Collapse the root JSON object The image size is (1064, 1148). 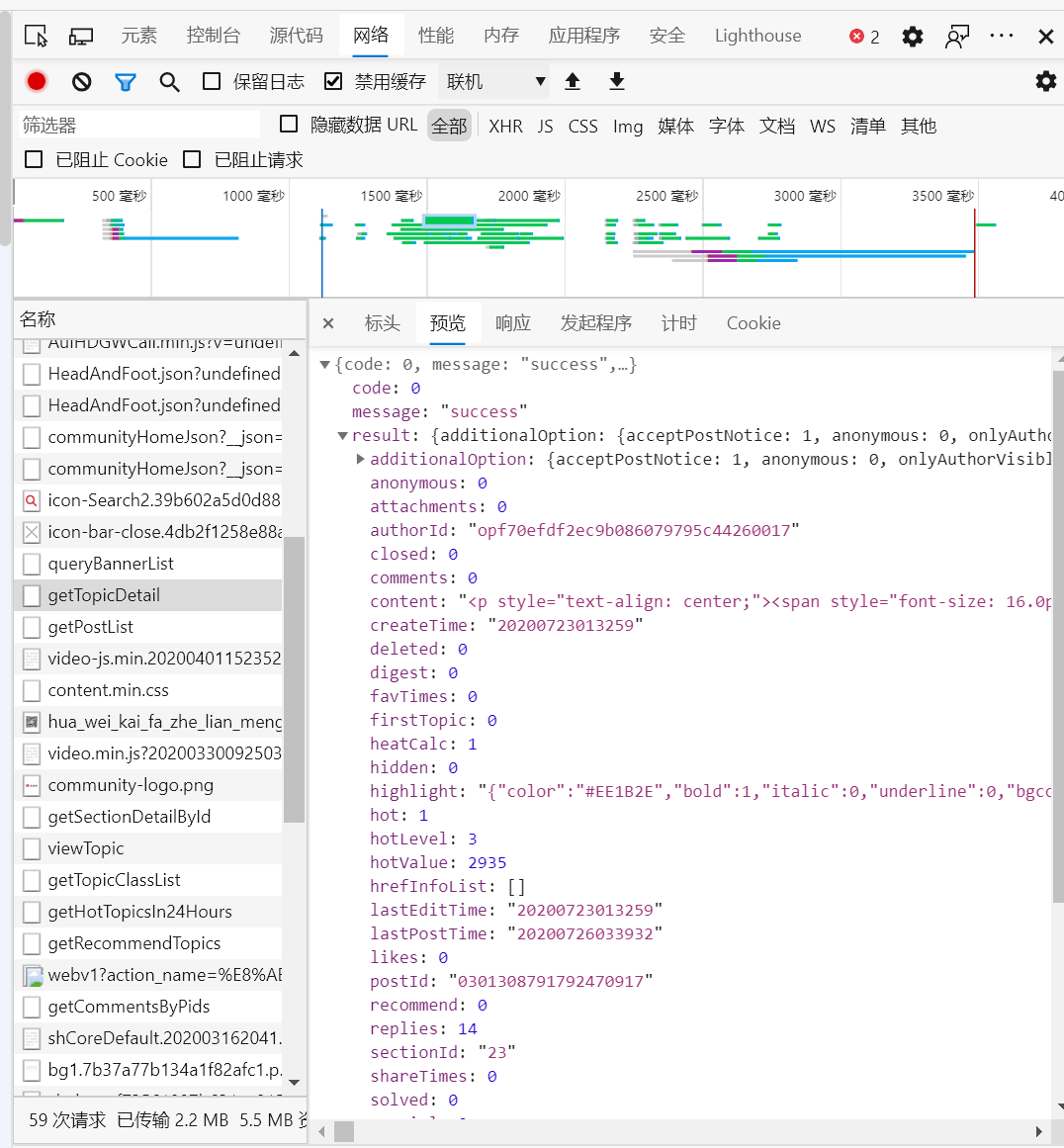(324, 364)
